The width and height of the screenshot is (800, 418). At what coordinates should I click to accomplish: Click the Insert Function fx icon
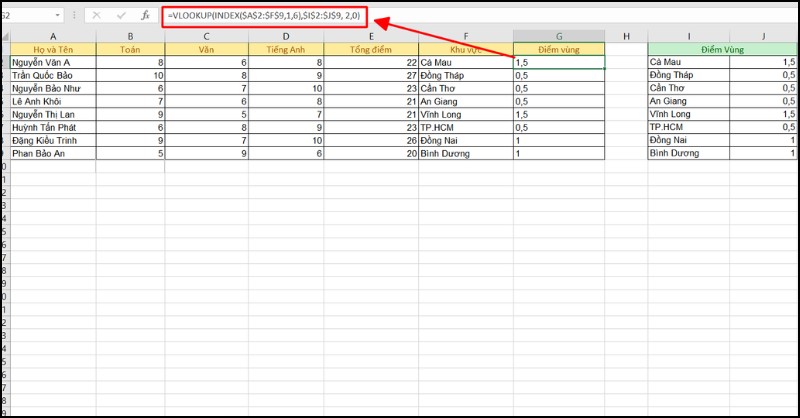pos(145,17)
